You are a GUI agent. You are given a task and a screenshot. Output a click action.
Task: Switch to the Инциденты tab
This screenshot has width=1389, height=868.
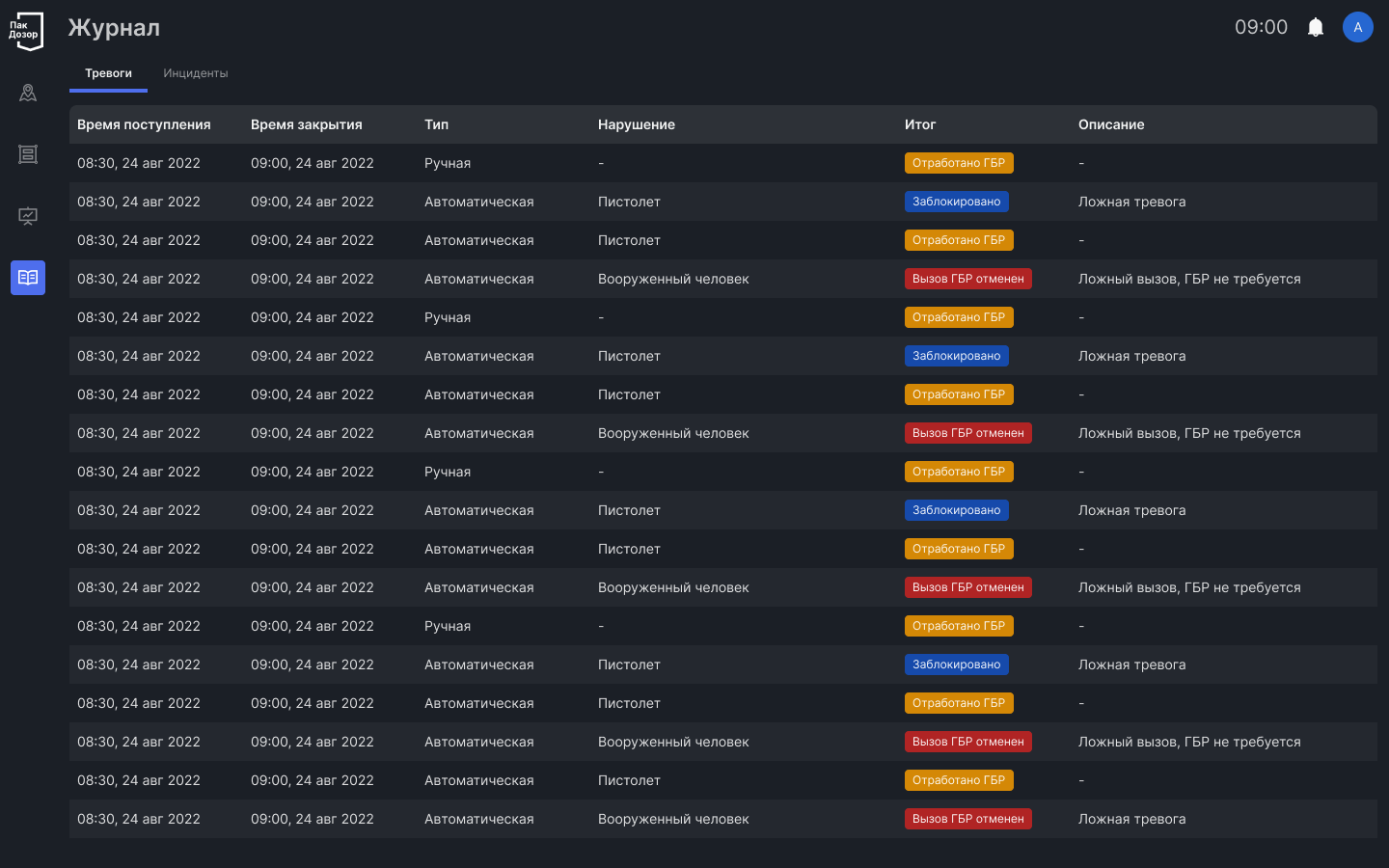196,73
